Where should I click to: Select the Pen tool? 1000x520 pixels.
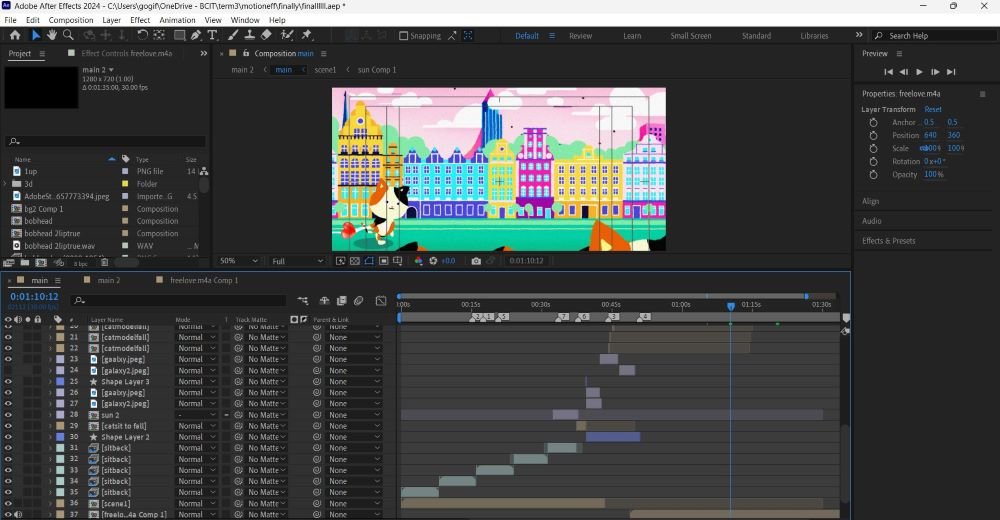[x=197, y=35]
